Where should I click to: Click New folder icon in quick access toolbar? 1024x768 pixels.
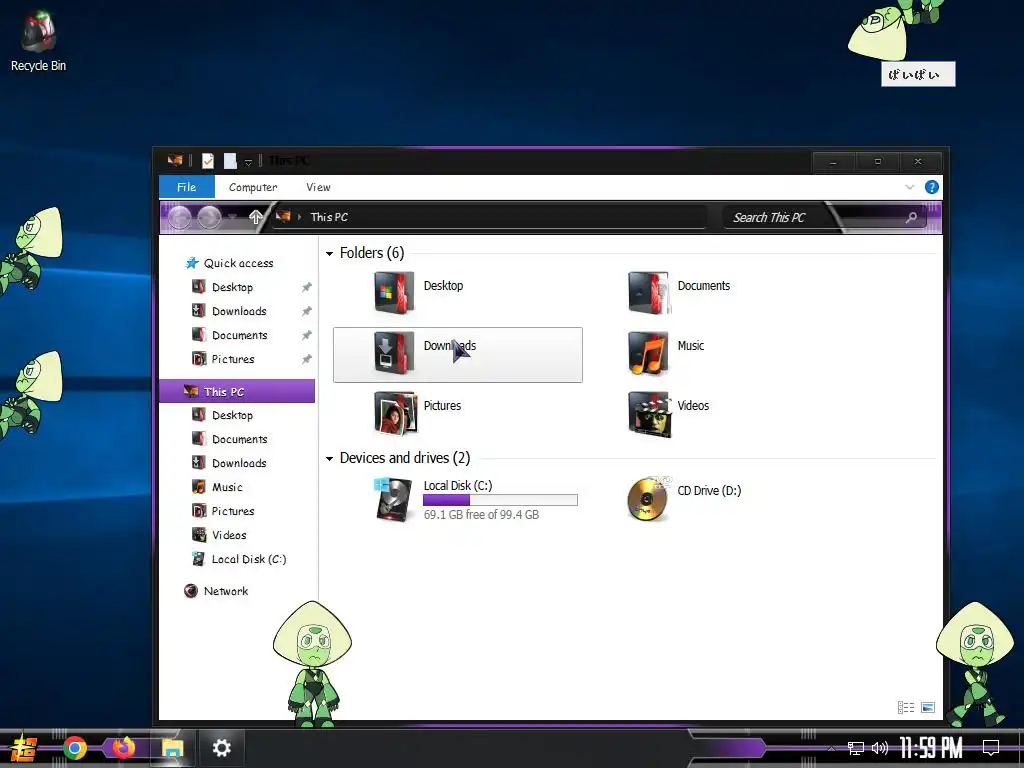point(230,161)
